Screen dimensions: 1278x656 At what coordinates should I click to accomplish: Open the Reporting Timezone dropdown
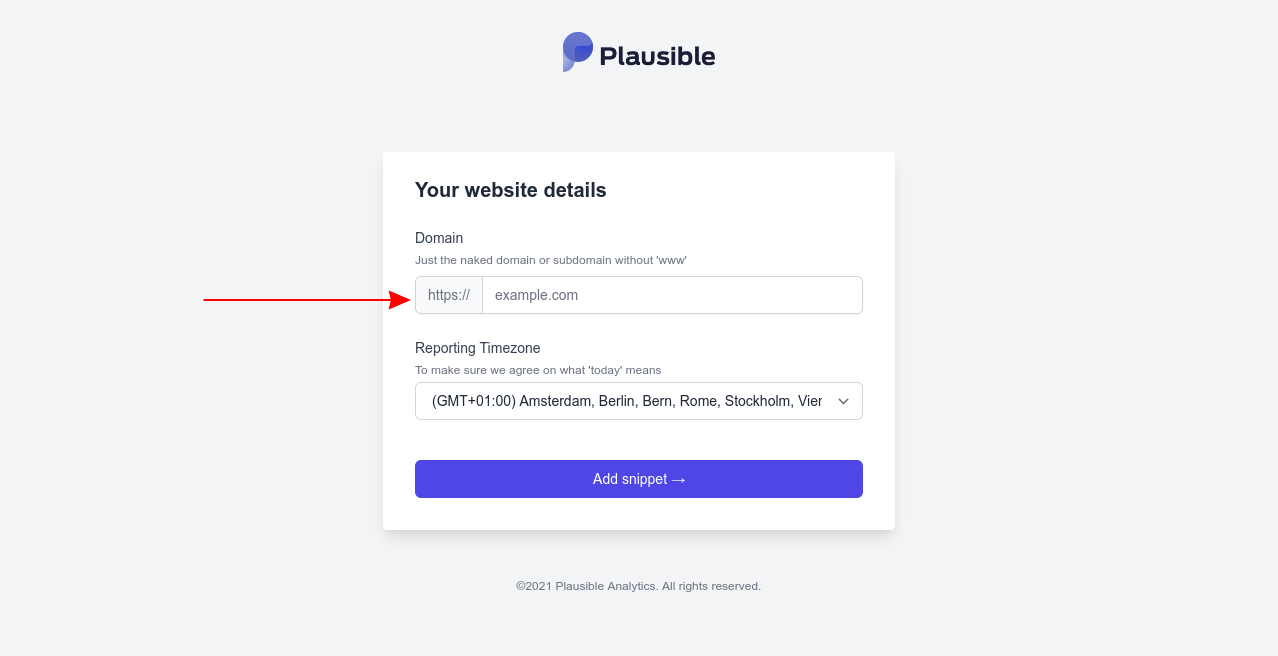(x=638, y=401)
